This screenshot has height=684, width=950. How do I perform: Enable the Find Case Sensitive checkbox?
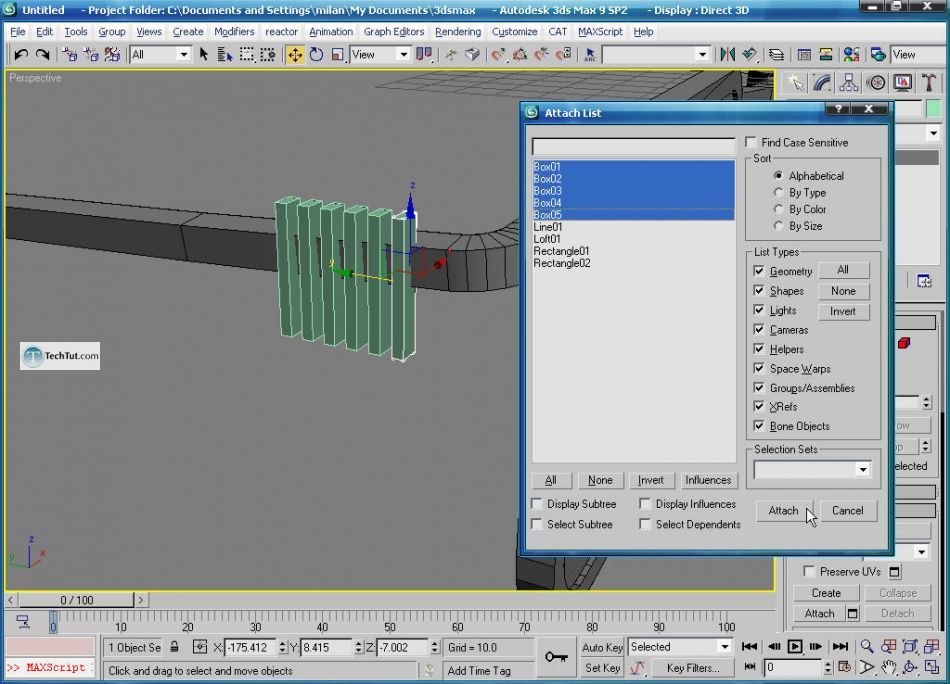[751, 143]
